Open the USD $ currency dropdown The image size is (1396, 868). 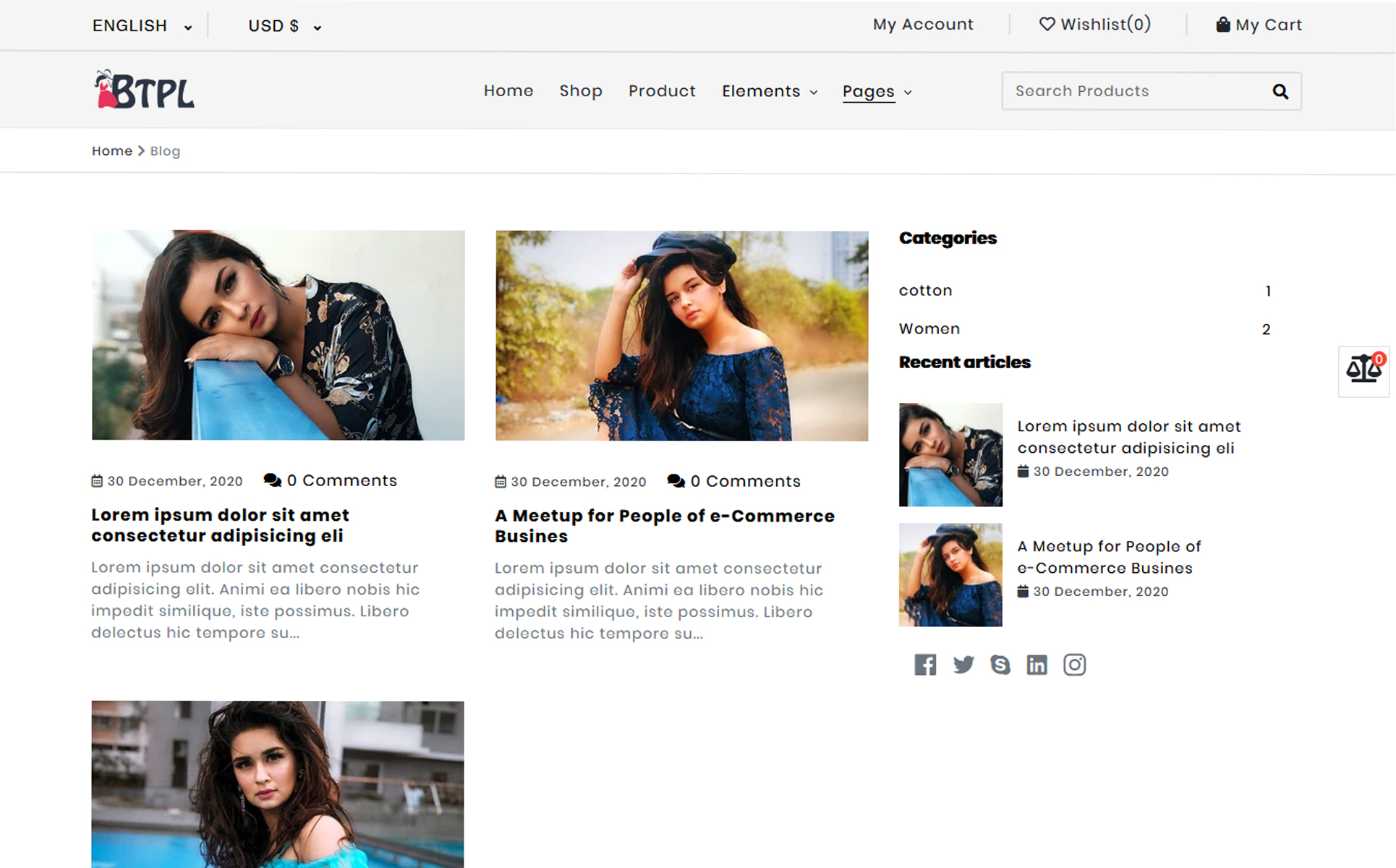click(x=284, y=26)
